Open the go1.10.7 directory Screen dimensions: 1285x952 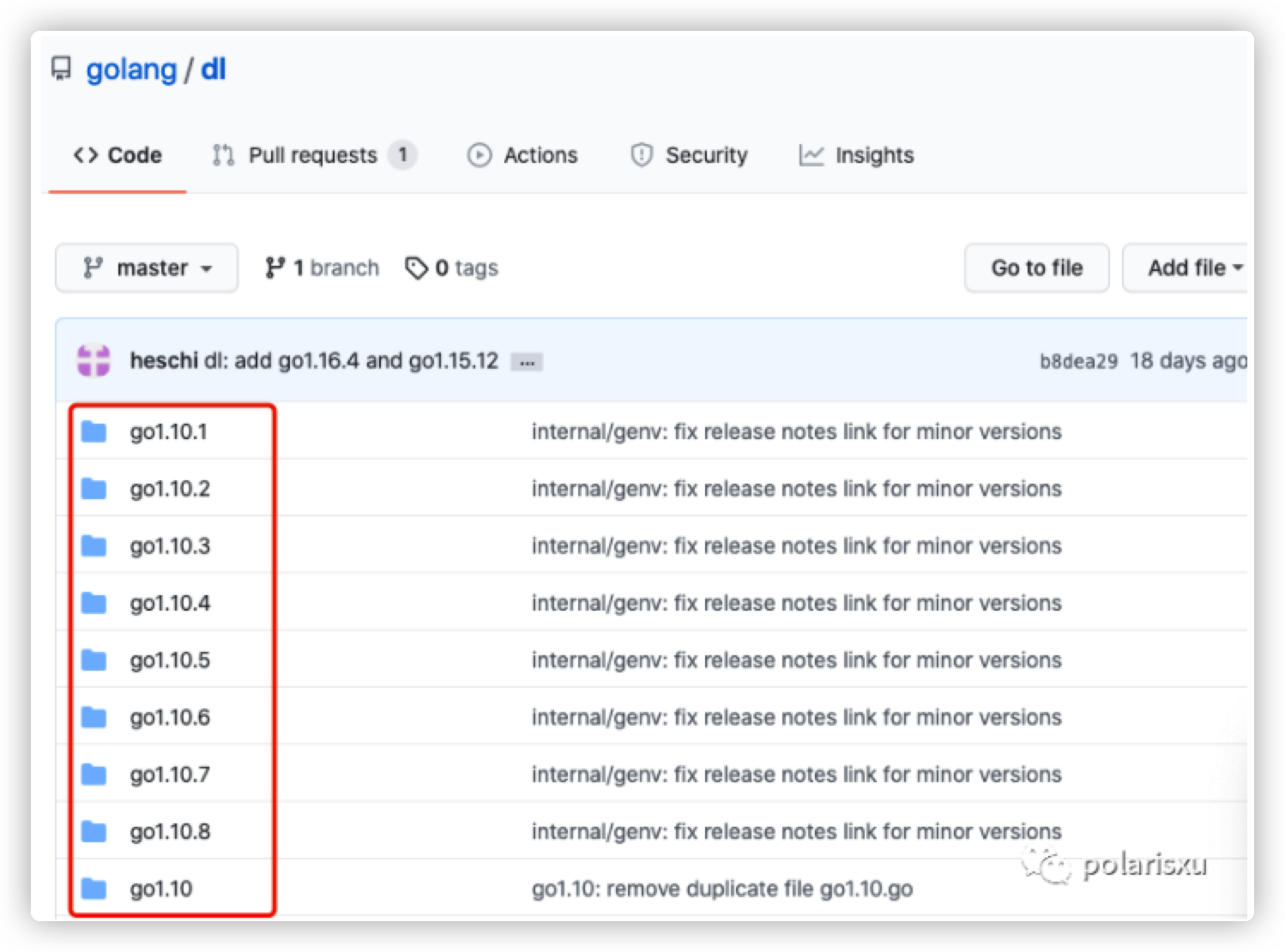click(x=170, y=775)
